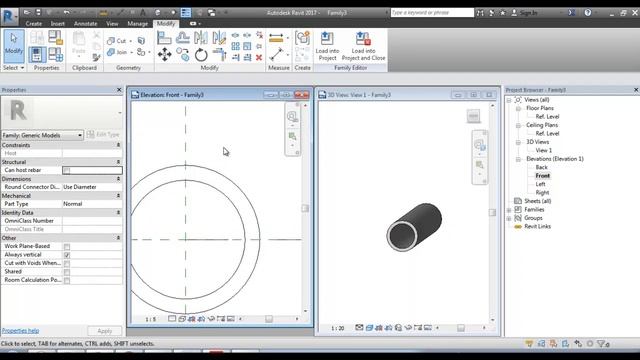Toggle Shared checkbox
The height and width of the screenshot is (360, 640).
(x=67, y=272)
